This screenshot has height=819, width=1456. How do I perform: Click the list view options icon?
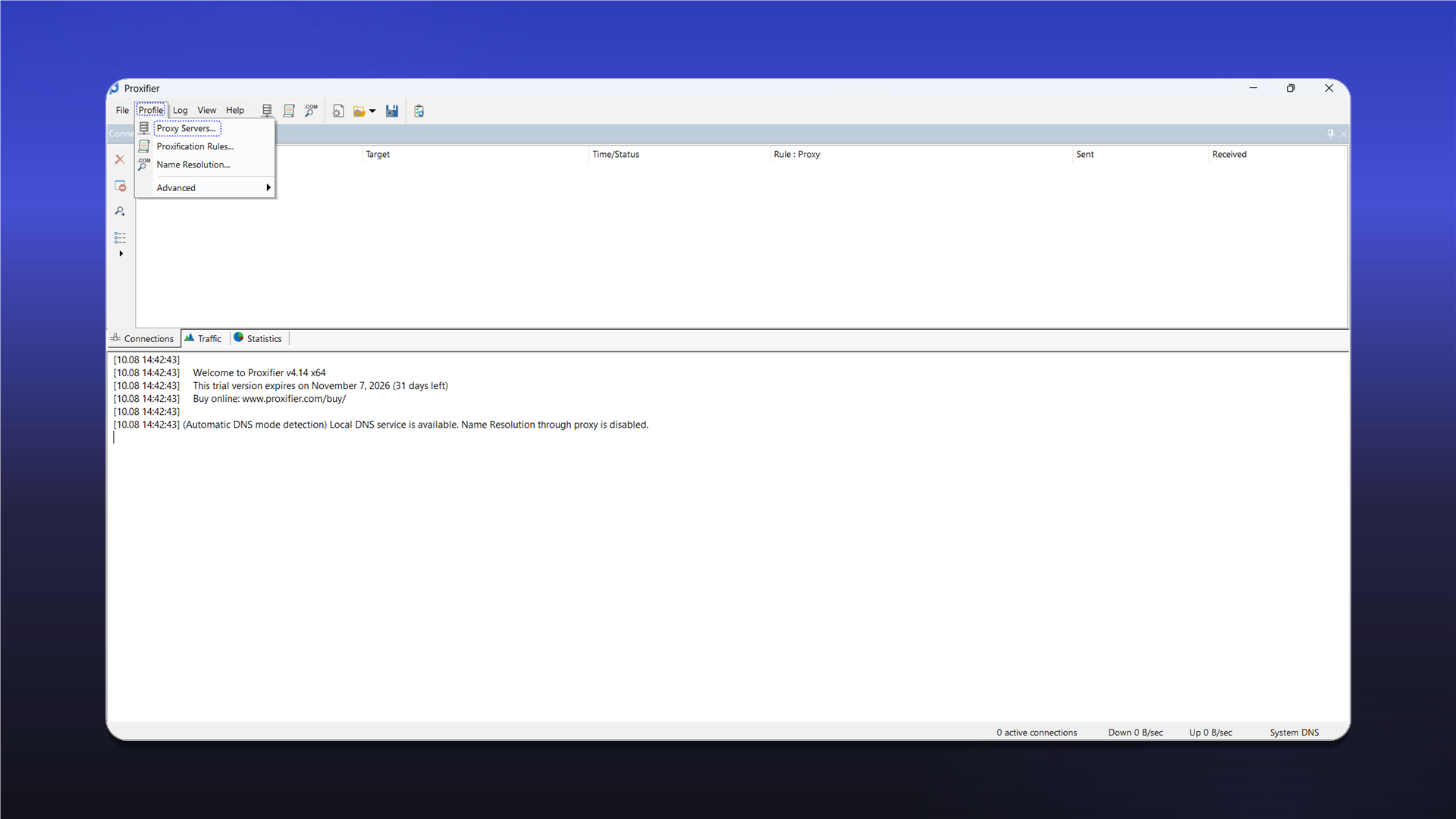(120, 237)
